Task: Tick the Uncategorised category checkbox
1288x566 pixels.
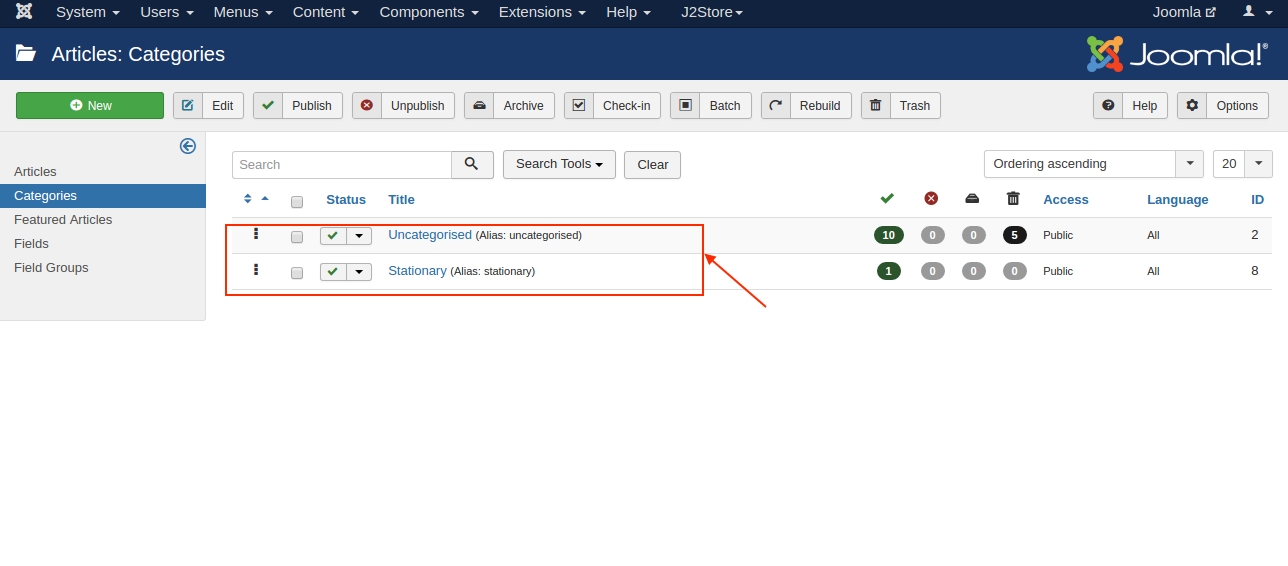Action: [297, 237]
